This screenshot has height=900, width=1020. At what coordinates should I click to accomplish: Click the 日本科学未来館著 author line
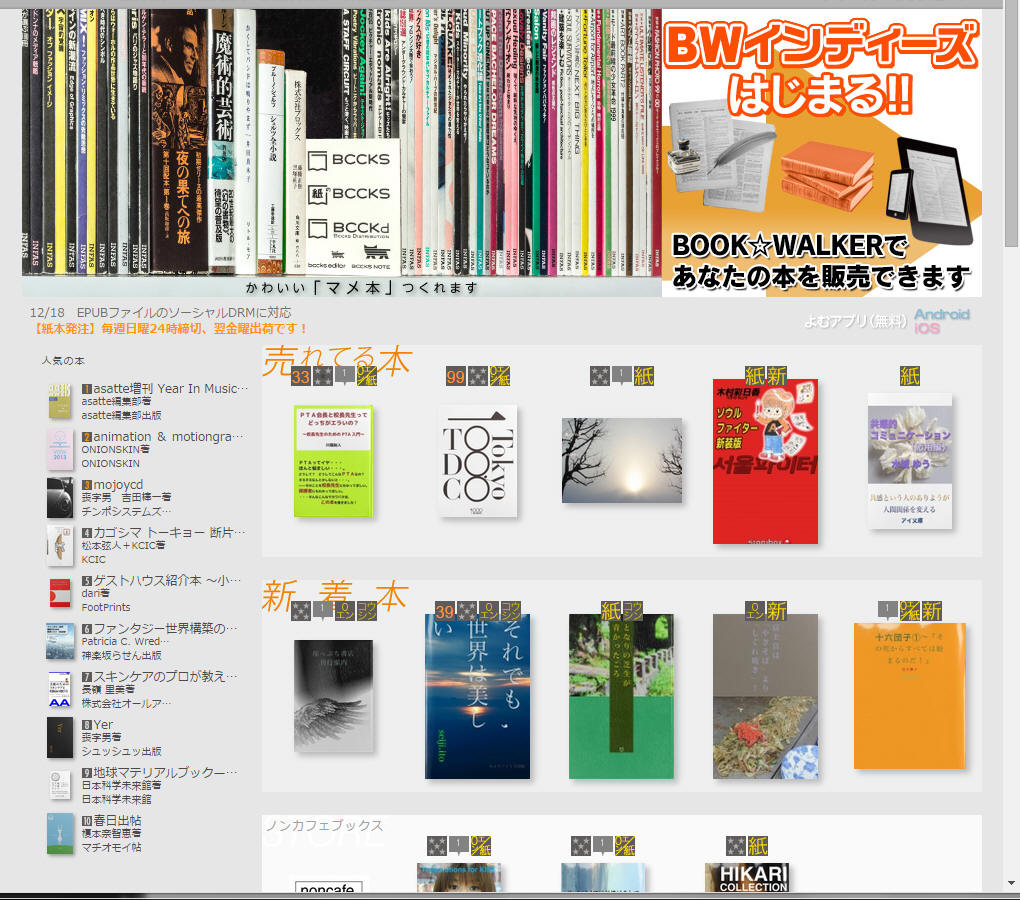click(121, 786)
